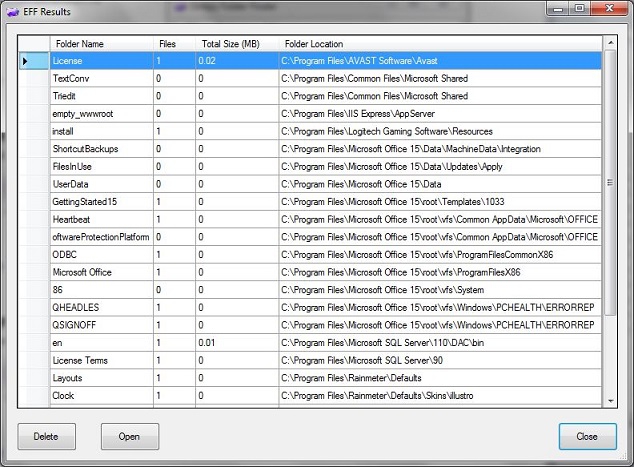Screen dimensions: 634x467
Task: Click the SQL Server\90 location cell
Action: point(440,360)
